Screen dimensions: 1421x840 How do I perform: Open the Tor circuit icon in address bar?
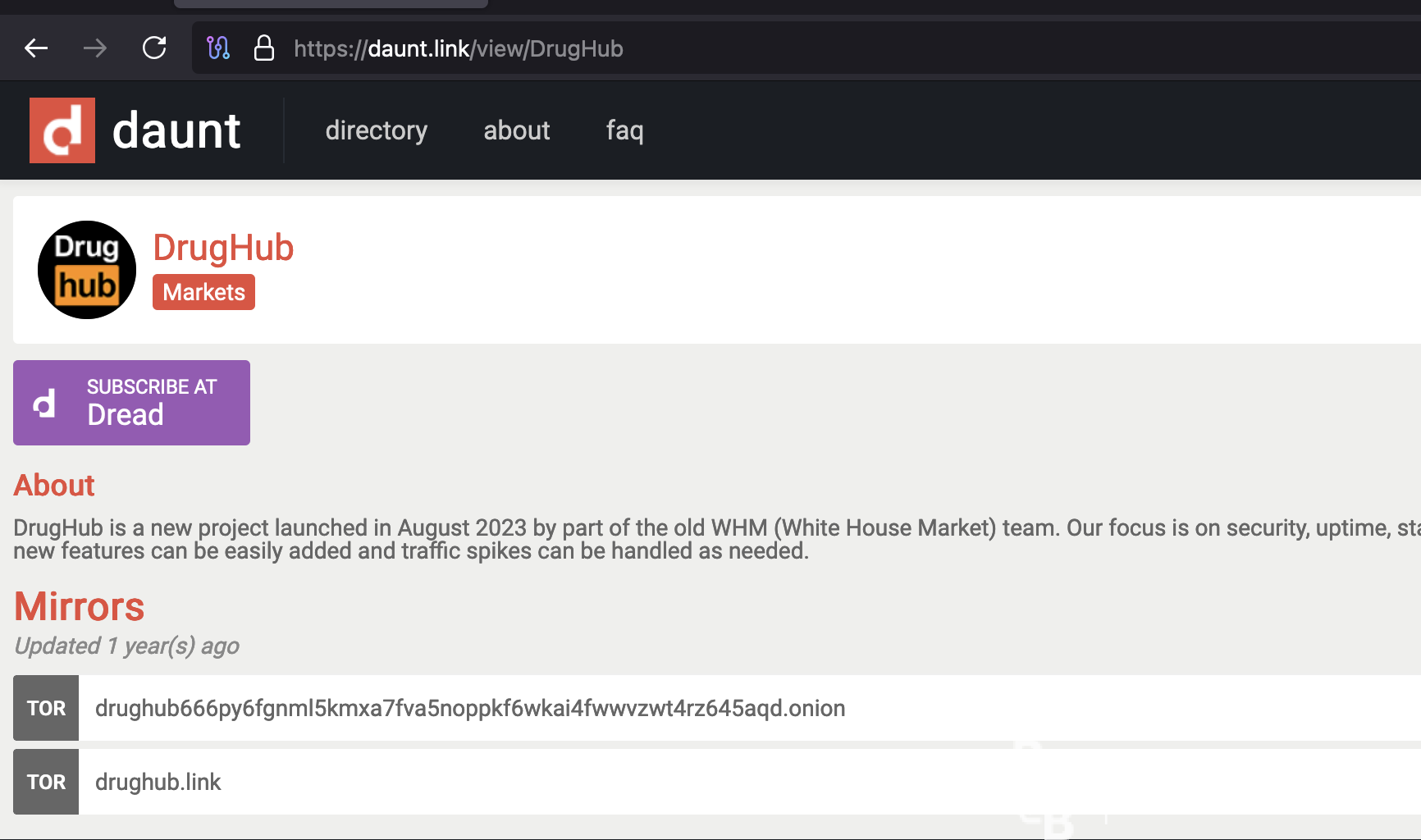click(218, 48)
